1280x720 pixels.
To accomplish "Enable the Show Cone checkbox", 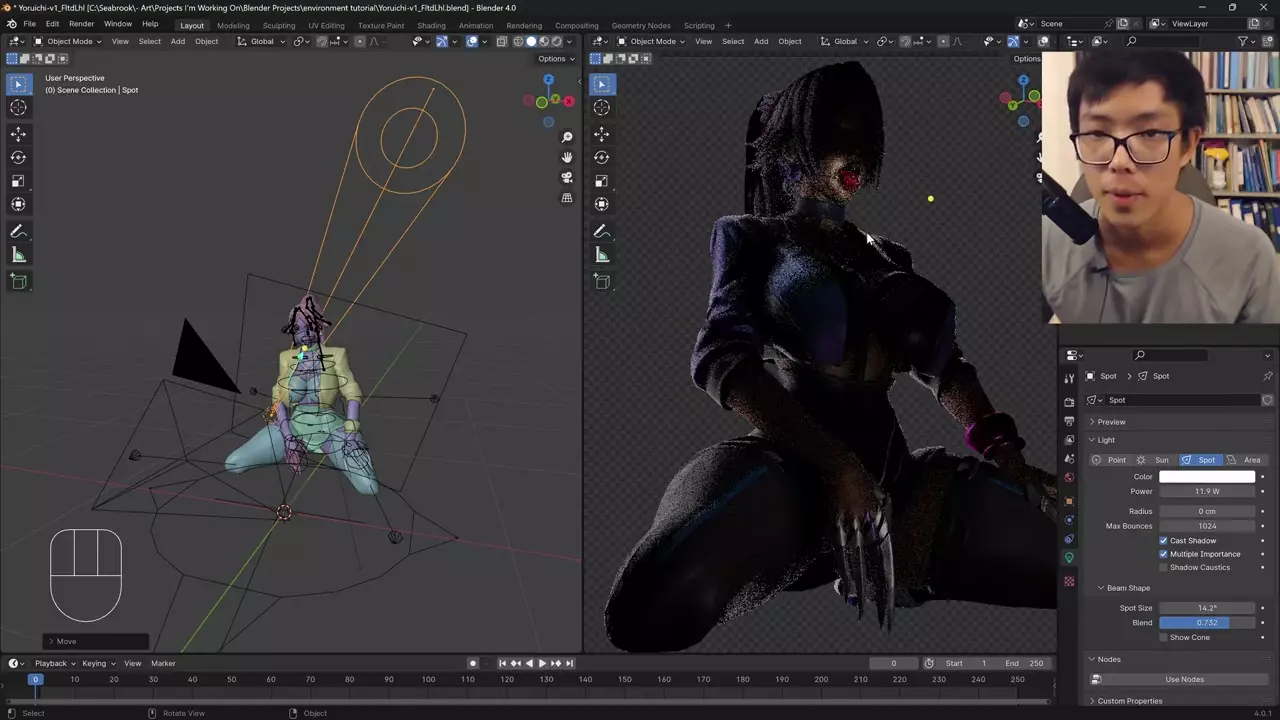I will 1164,637.
